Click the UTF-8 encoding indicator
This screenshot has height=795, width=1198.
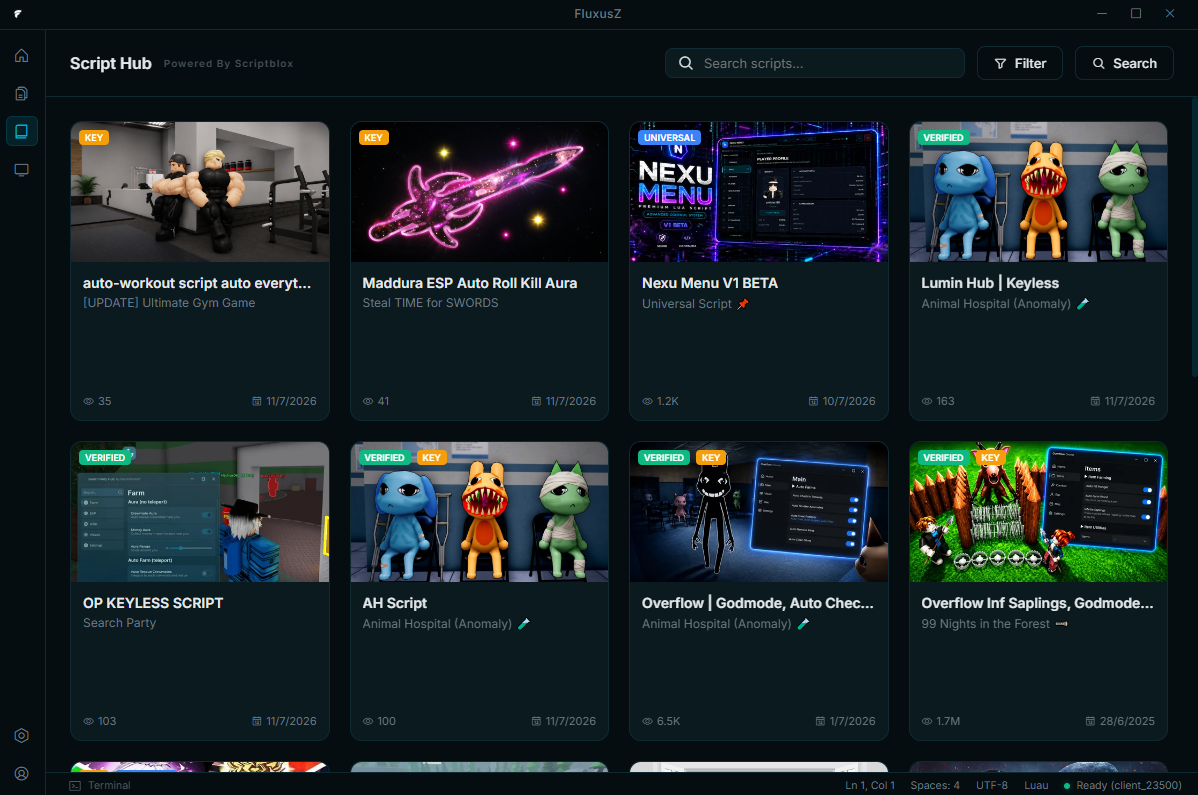[x=992, y=785]
